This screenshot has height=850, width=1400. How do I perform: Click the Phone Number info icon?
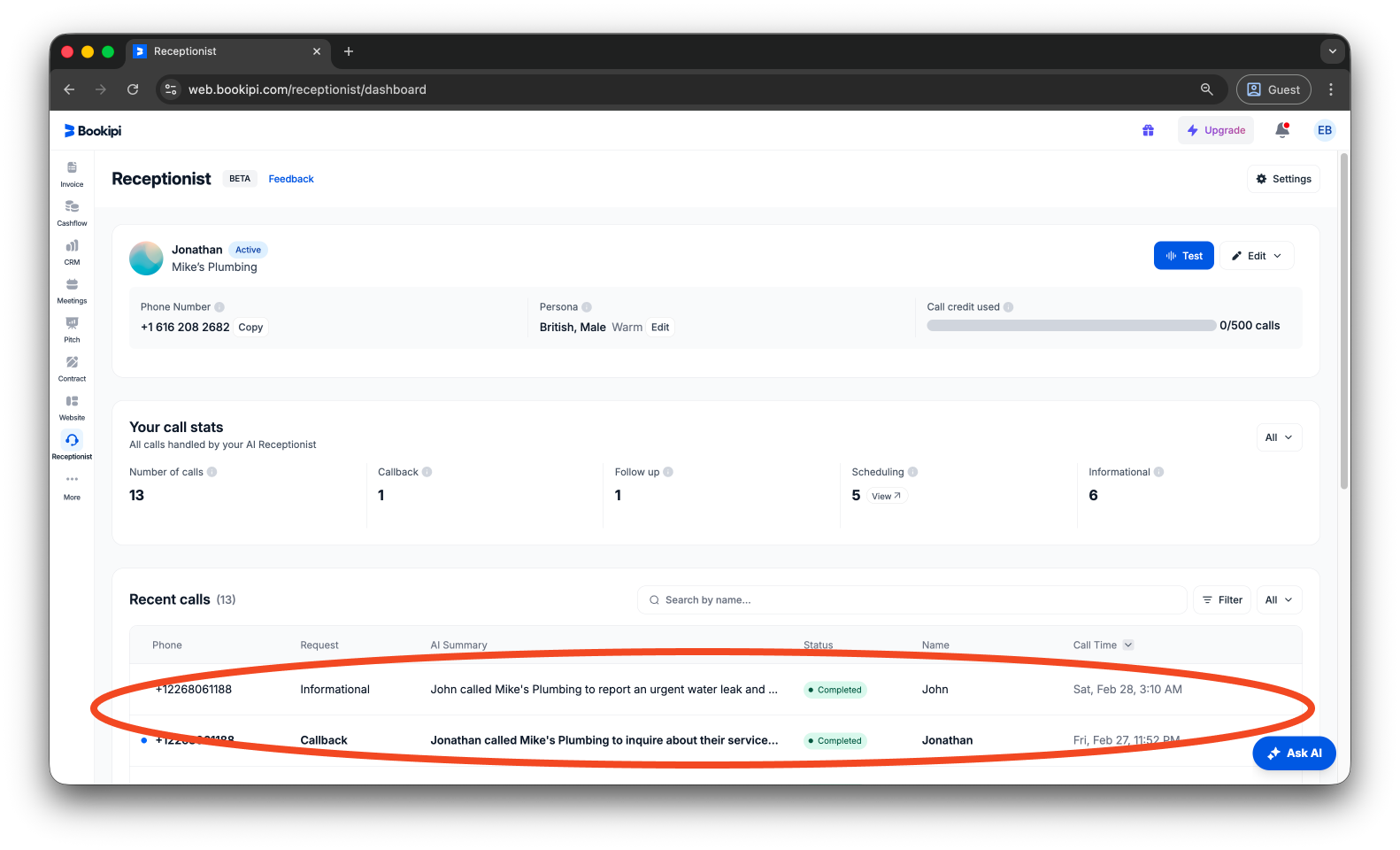click(x=219, y=307)
